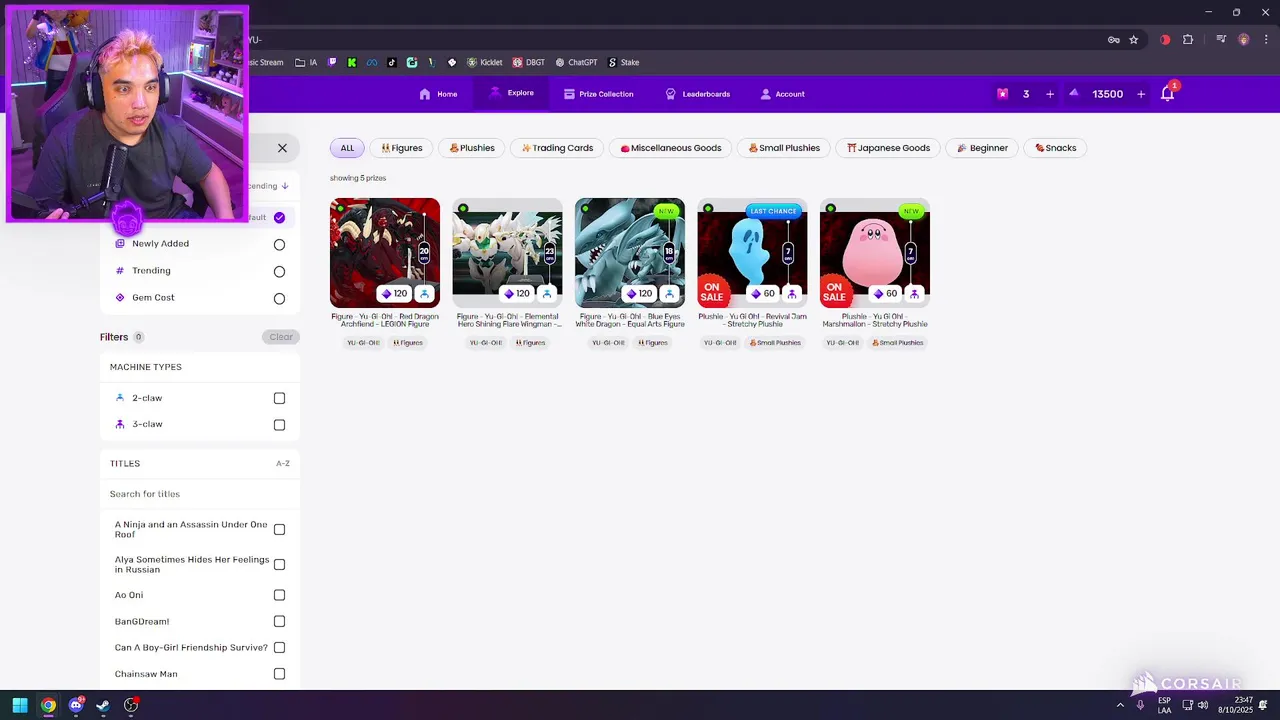This screenshot has height=720, width=1280.
Task: Select Gem Cost sort radio button
Action: (279, 298)
